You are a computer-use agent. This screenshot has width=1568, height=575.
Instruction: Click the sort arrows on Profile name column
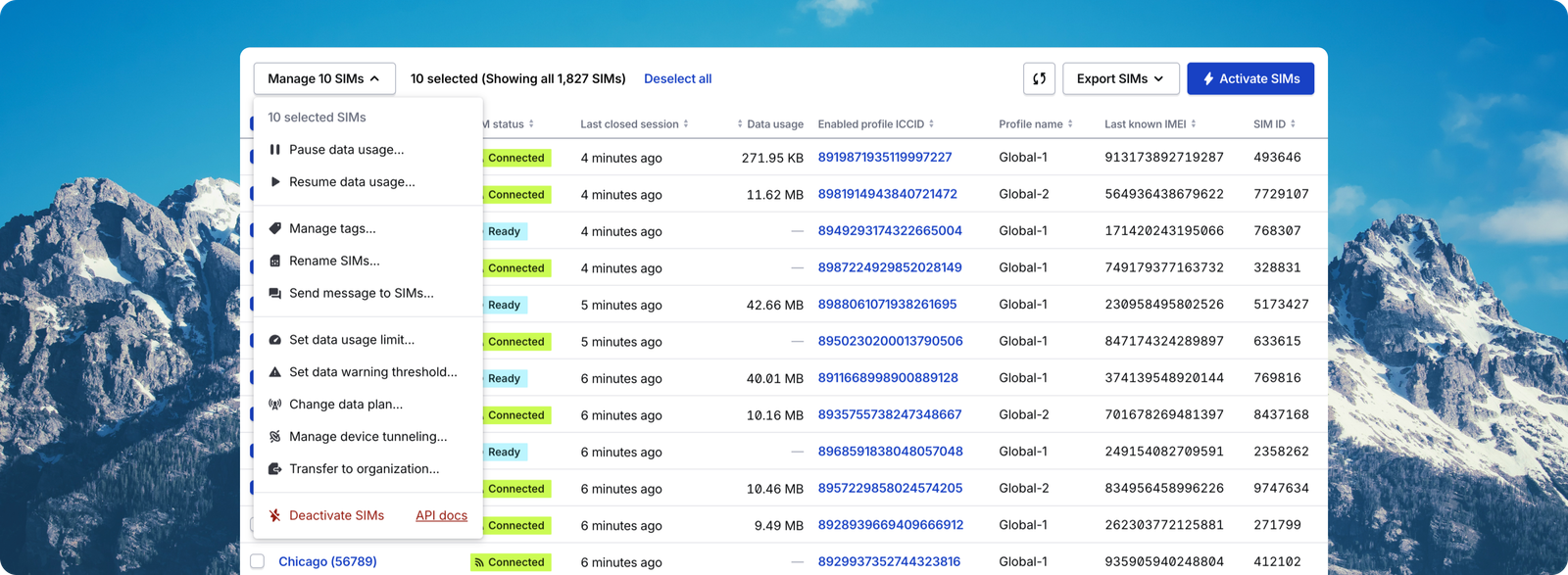1070,124
